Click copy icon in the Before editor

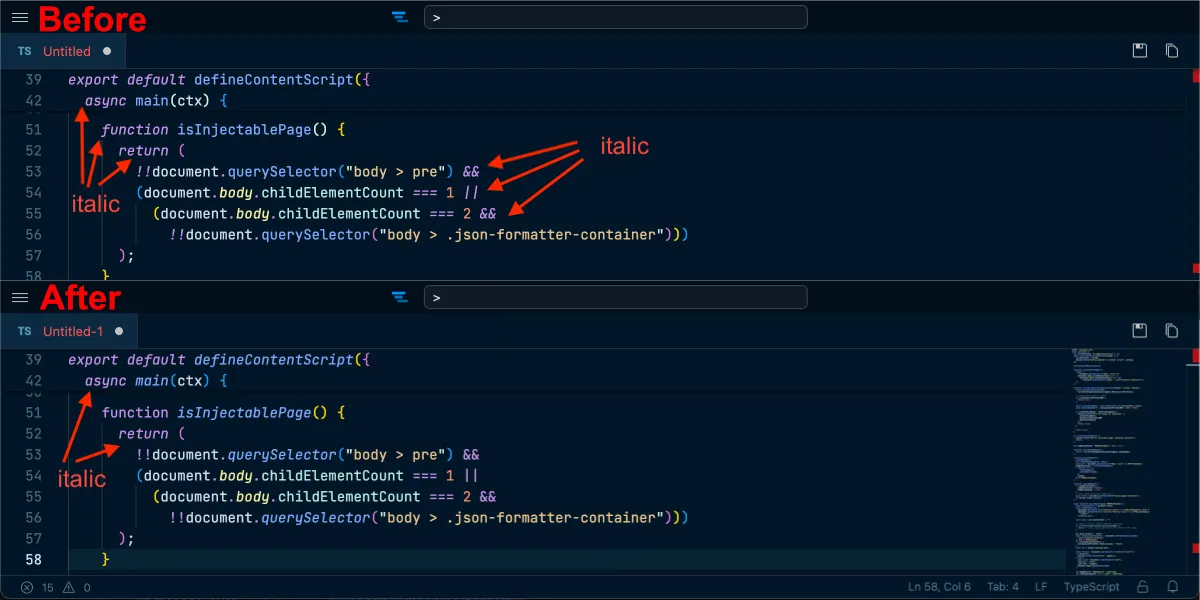(1172, 51)
